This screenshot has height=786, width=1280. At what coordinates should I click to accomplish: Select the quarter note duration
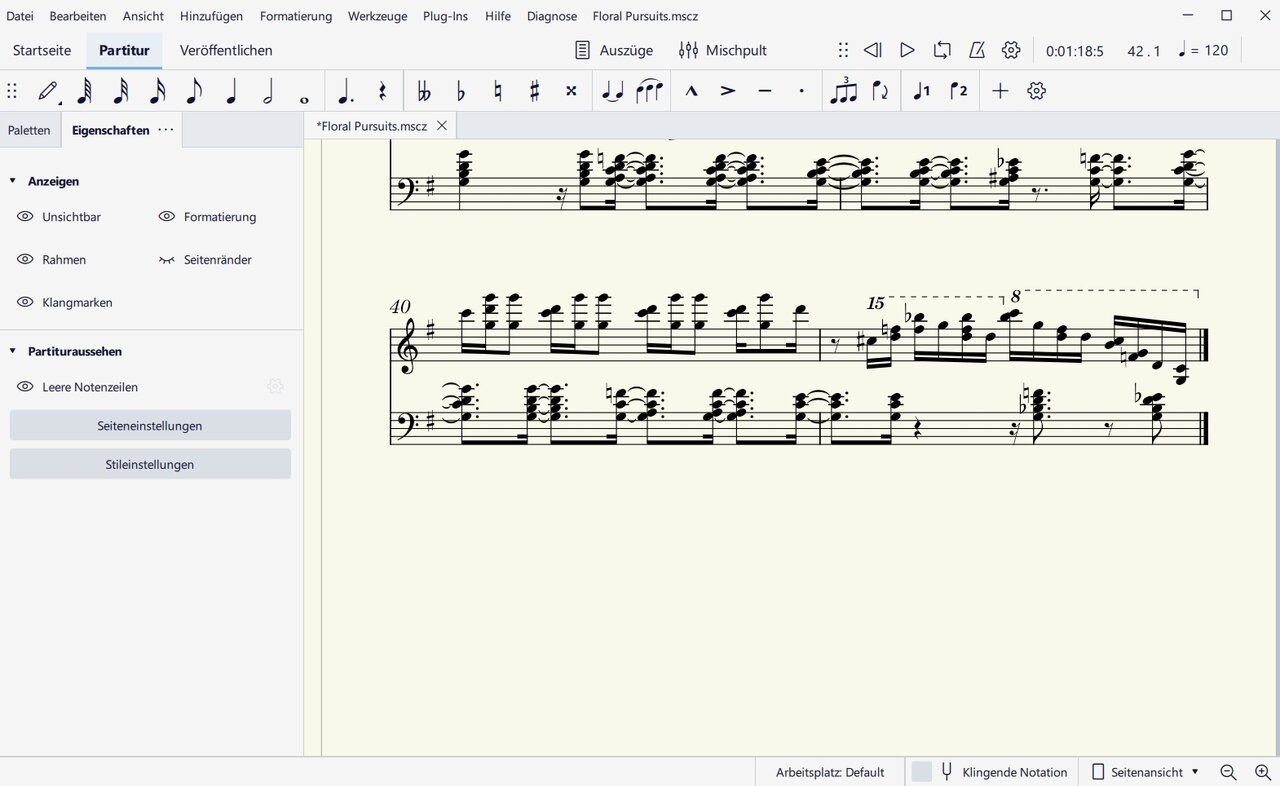click(232, 91)
